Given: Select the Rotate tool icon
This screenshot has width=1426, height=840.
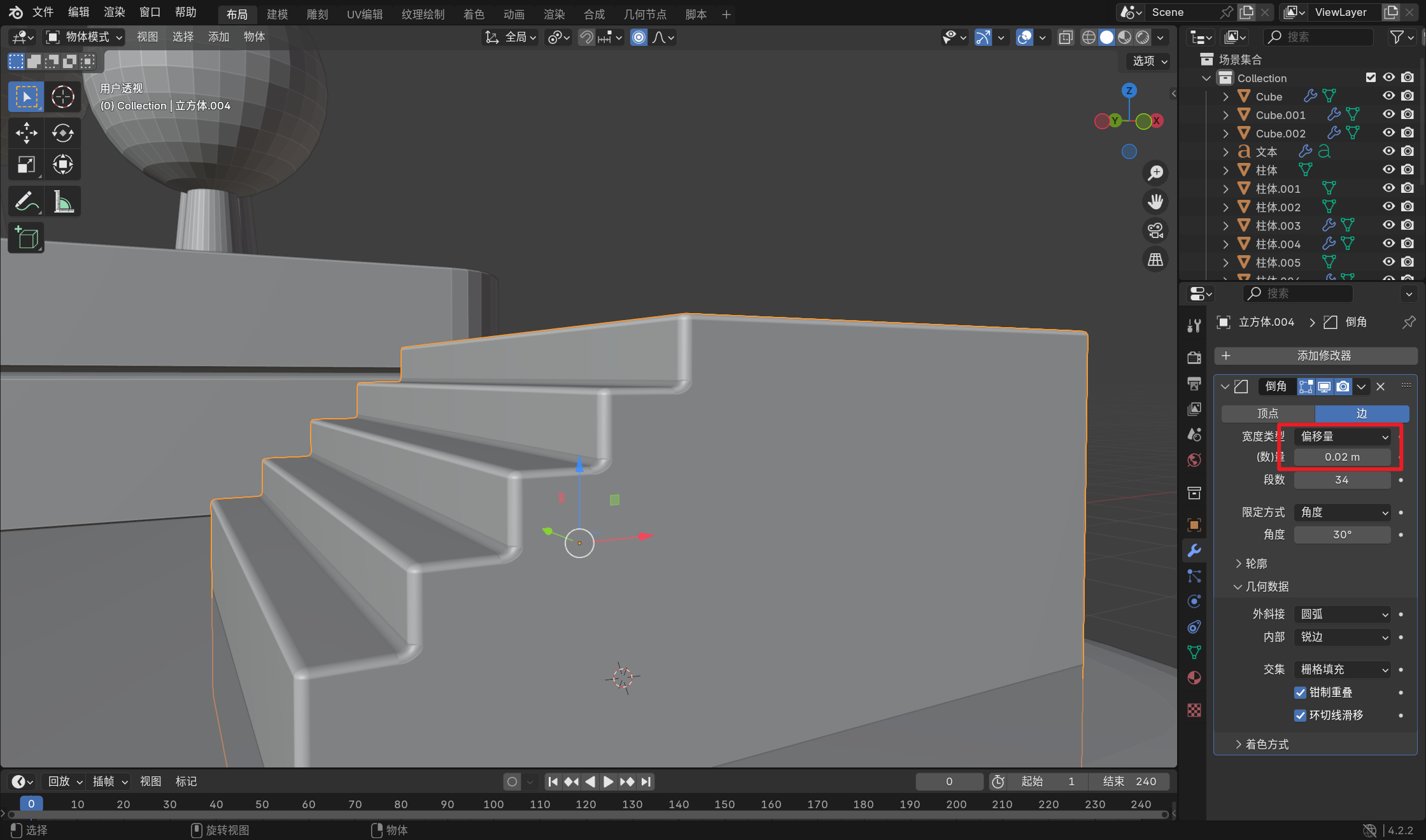Looking at the screenshot, I should [x=62, y=133].
